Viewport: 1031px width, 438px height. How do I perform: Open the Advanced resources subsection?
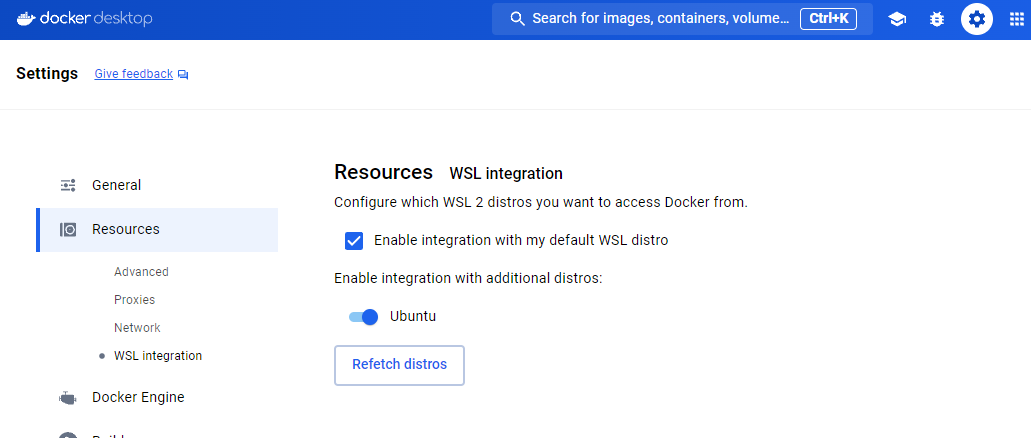(141, 272)
